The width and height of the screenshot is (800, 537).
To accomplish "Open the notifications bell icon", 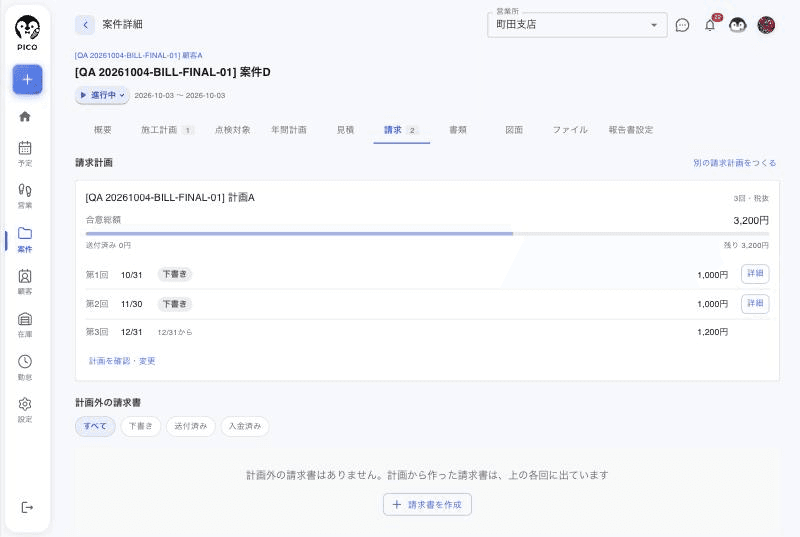I will [710, 25].
